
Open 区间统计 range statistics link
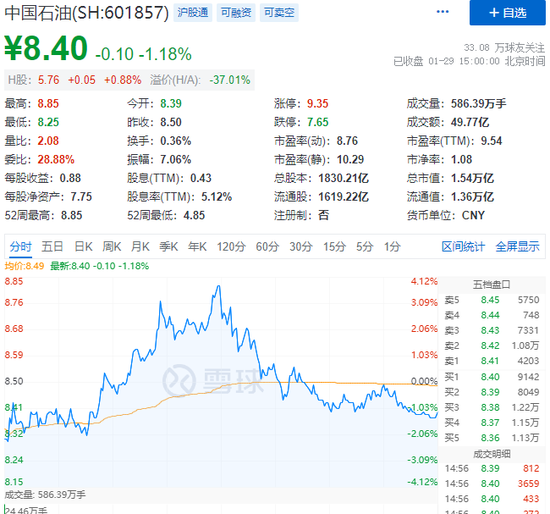[463, 247]
